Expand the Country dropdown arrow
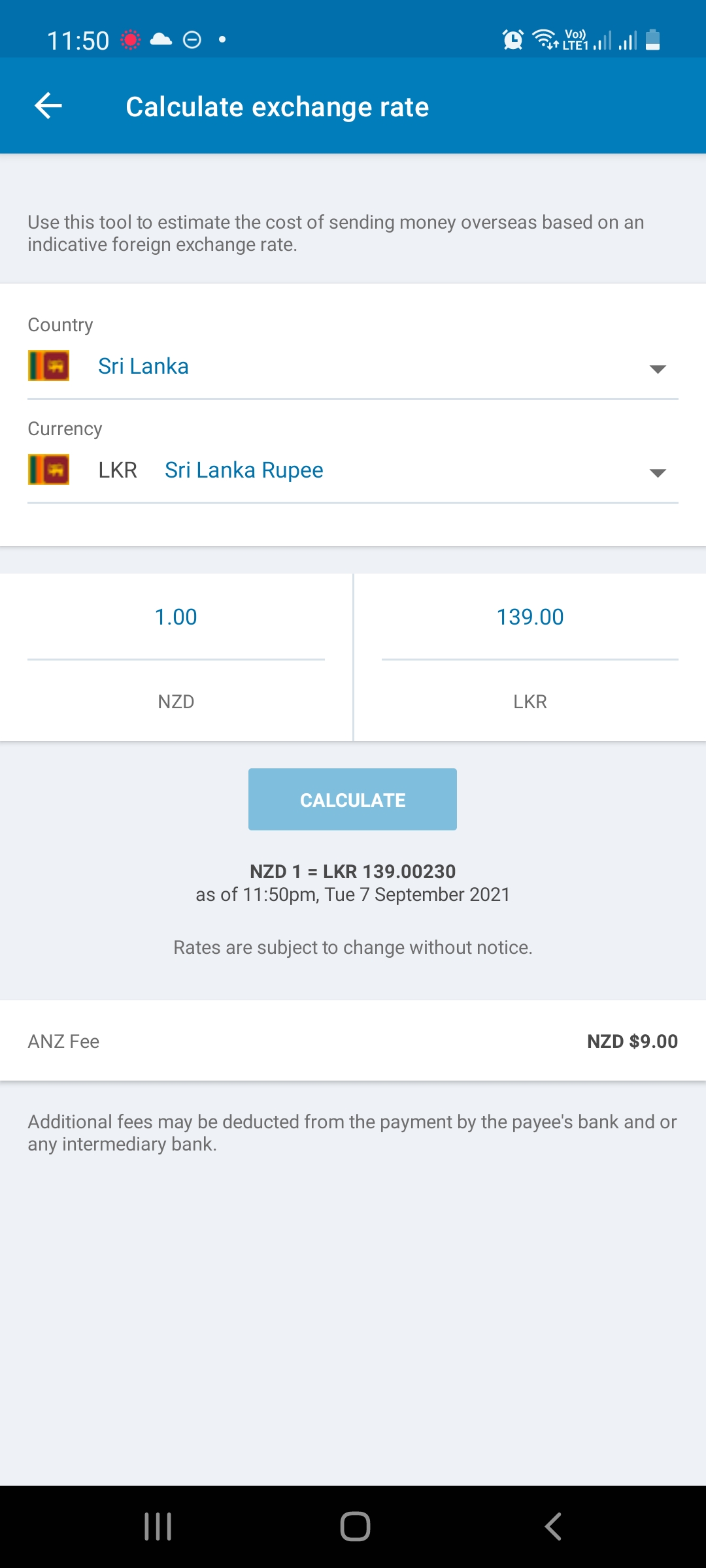706x1568 pixels. [658, 369]
